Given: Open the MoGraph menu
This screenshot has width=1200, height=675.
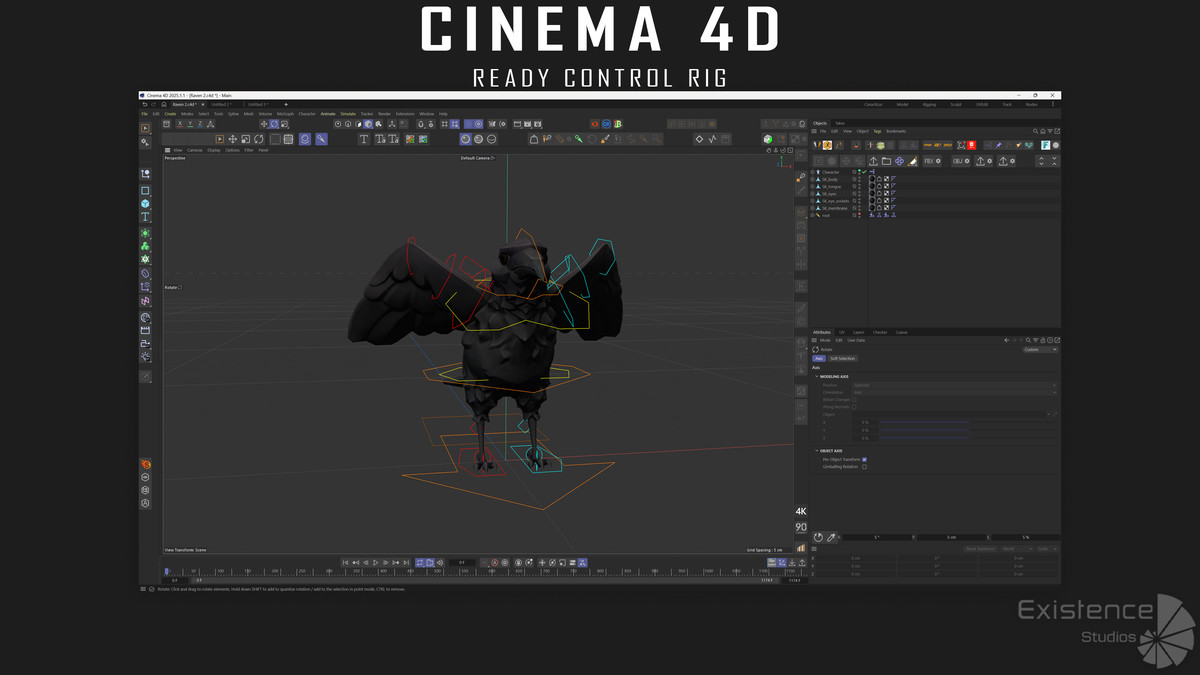Looking at the screenshot, I should click(285, 114).
